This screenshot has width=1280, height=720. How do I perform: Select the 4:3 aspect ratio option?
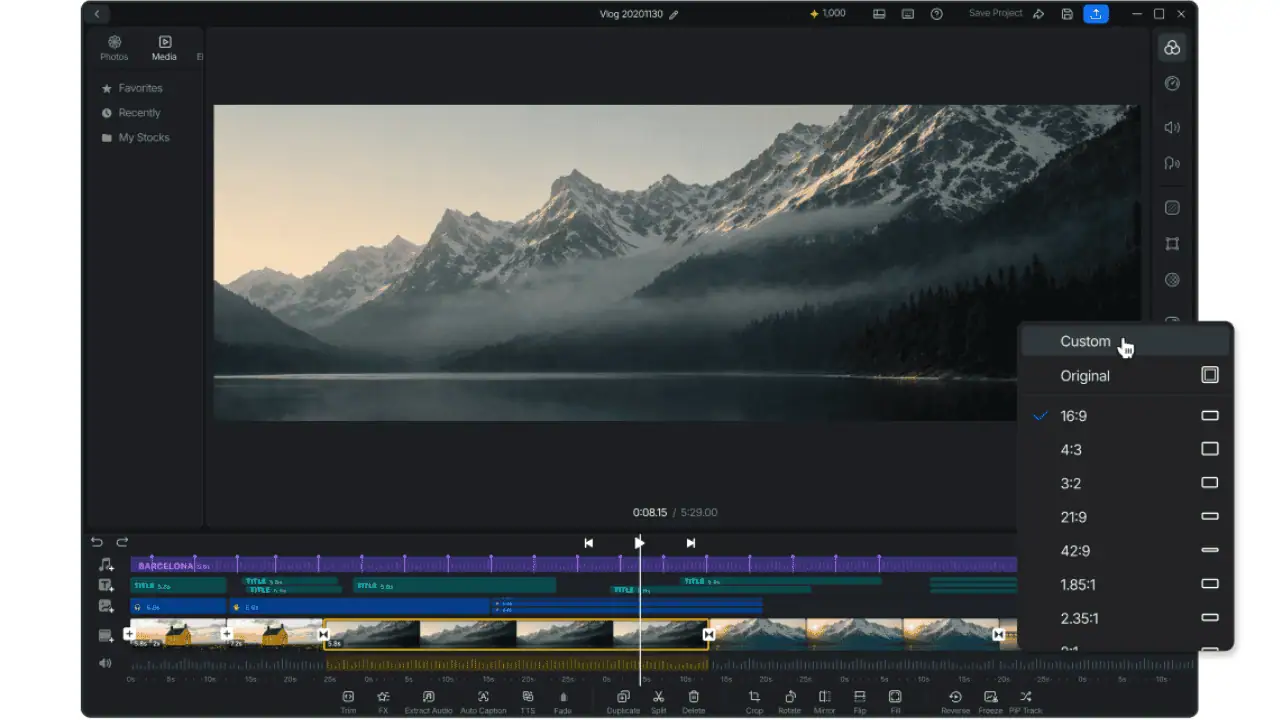[1126, 449]
